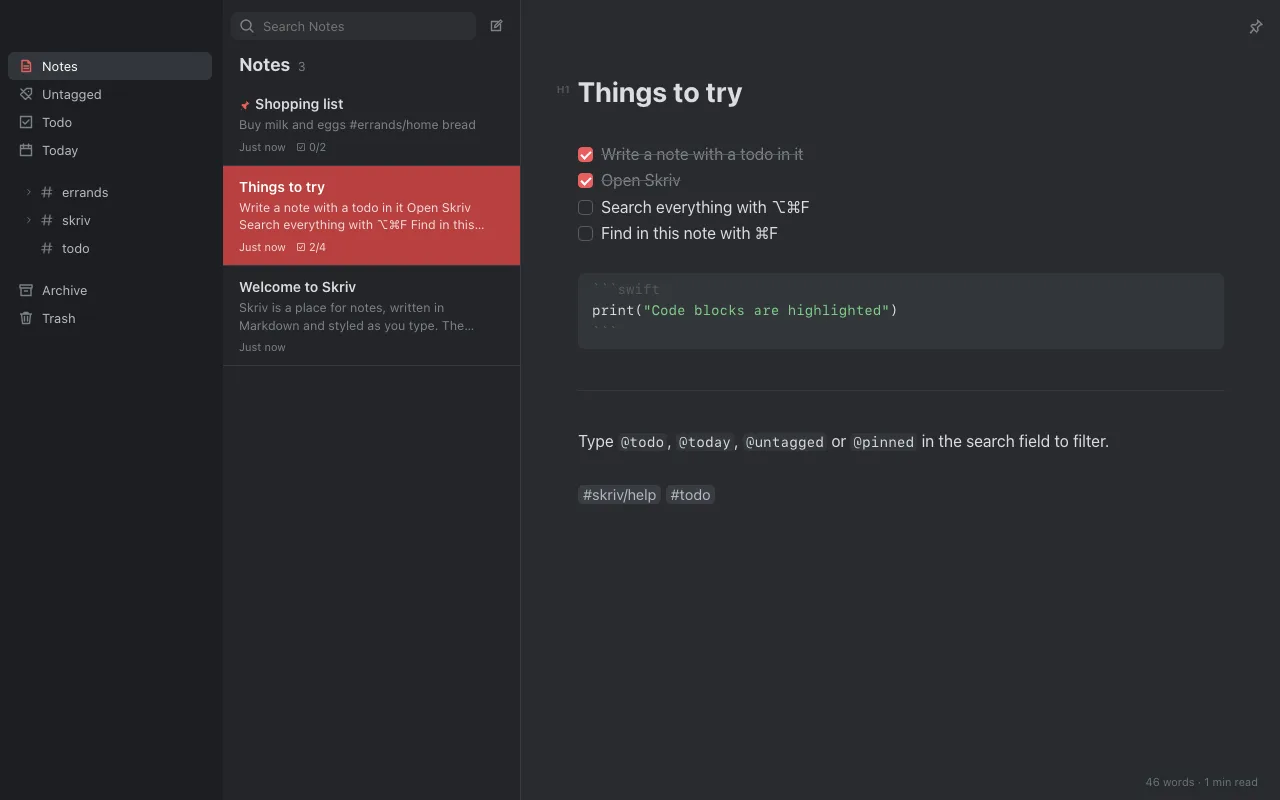The height and width of the screenshot is (800, 1280).
Task: Click the swift code block text
Action: pos(744,310)
